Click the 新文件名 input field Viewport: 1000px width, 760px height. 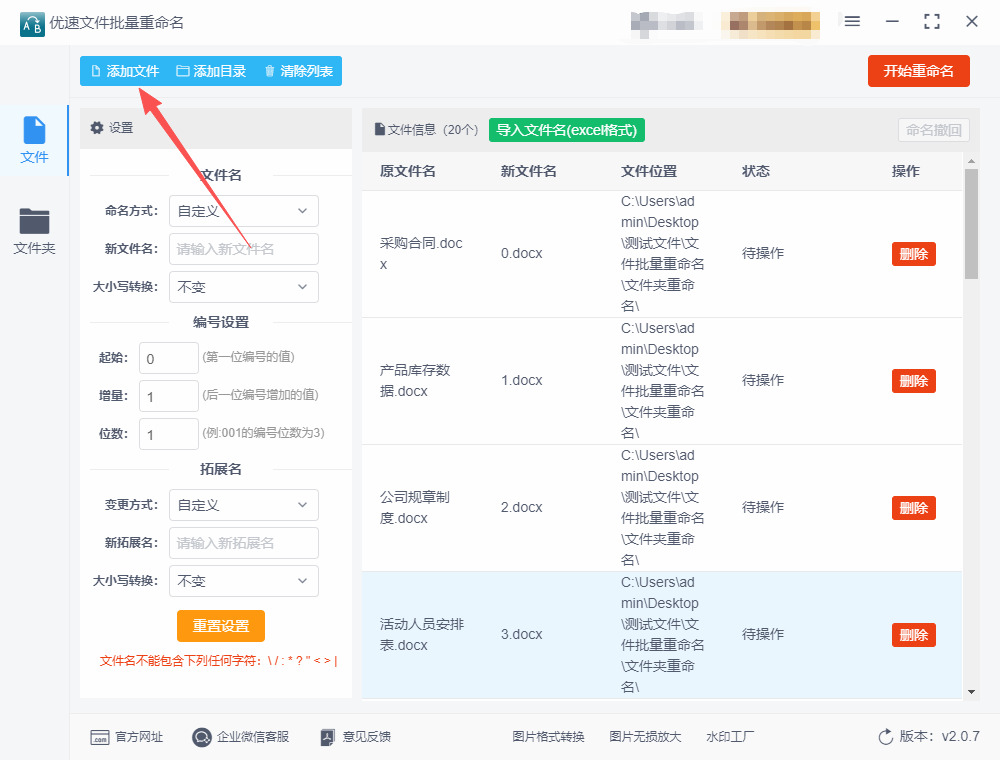coord(243,249)
